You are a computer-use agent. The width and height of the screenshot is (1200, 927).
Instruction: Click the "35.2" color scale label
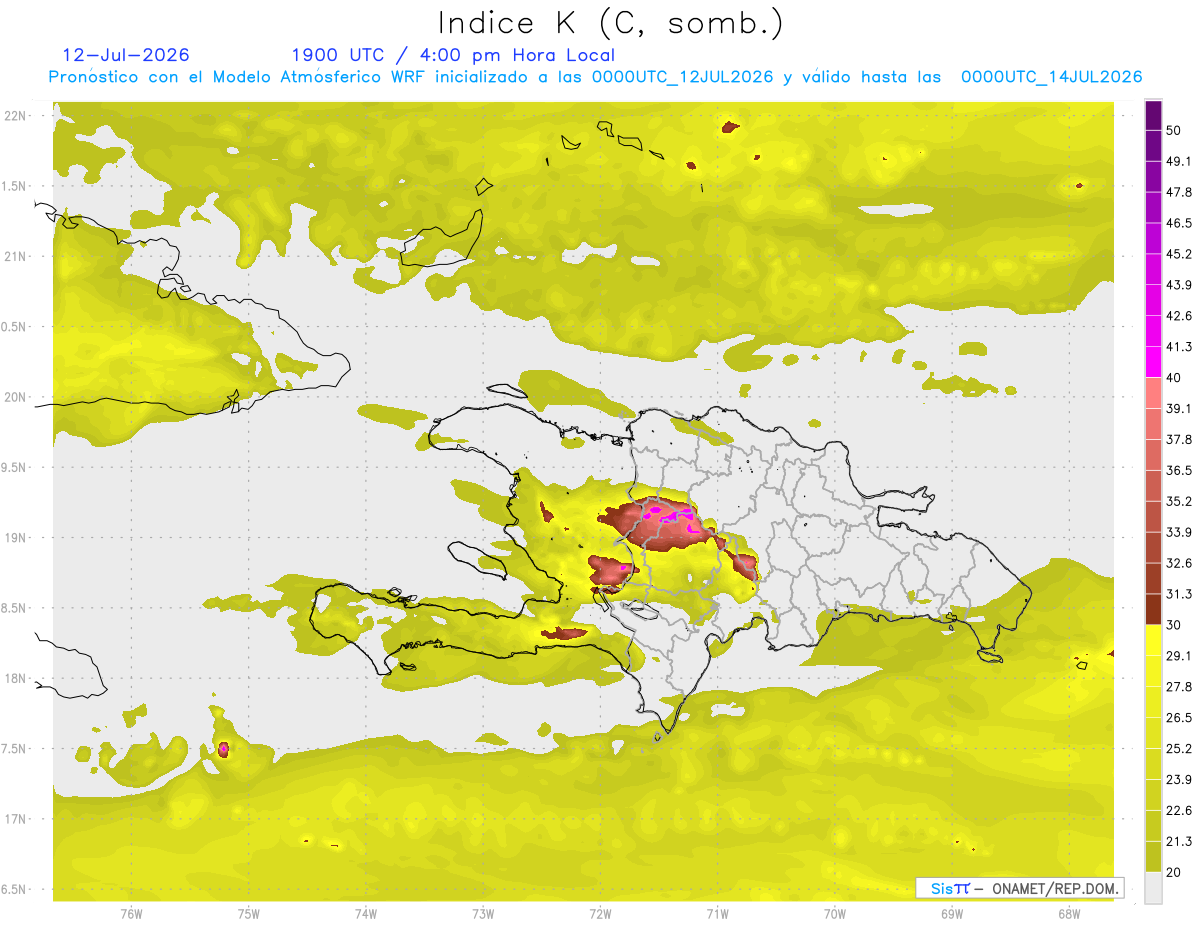[x=1178, y=501]
